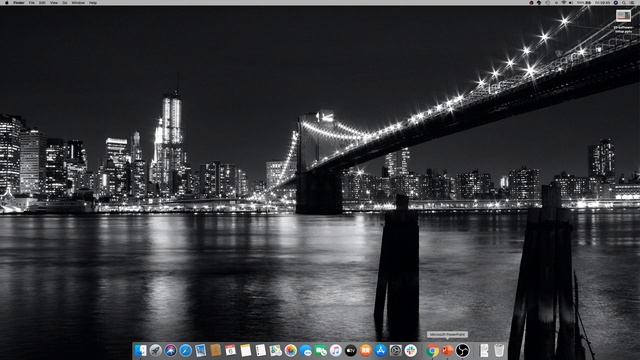Open the View menu
The height and width of the screenshot is (360, 640).
[x=54, y=2]
